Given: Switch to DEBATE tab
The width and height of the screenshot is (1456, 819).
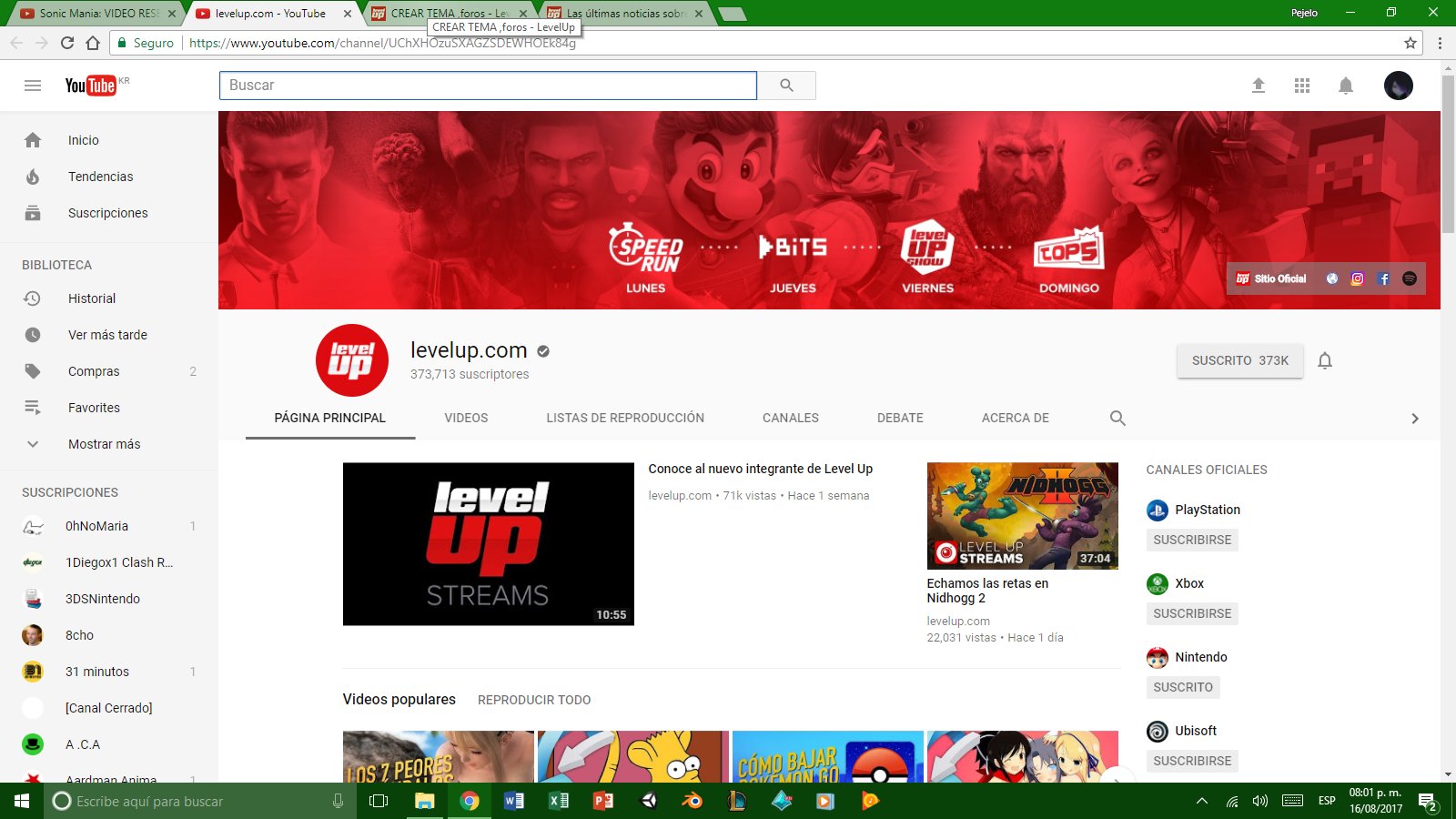Looking at the screenshot, I should tap(900, 418).
